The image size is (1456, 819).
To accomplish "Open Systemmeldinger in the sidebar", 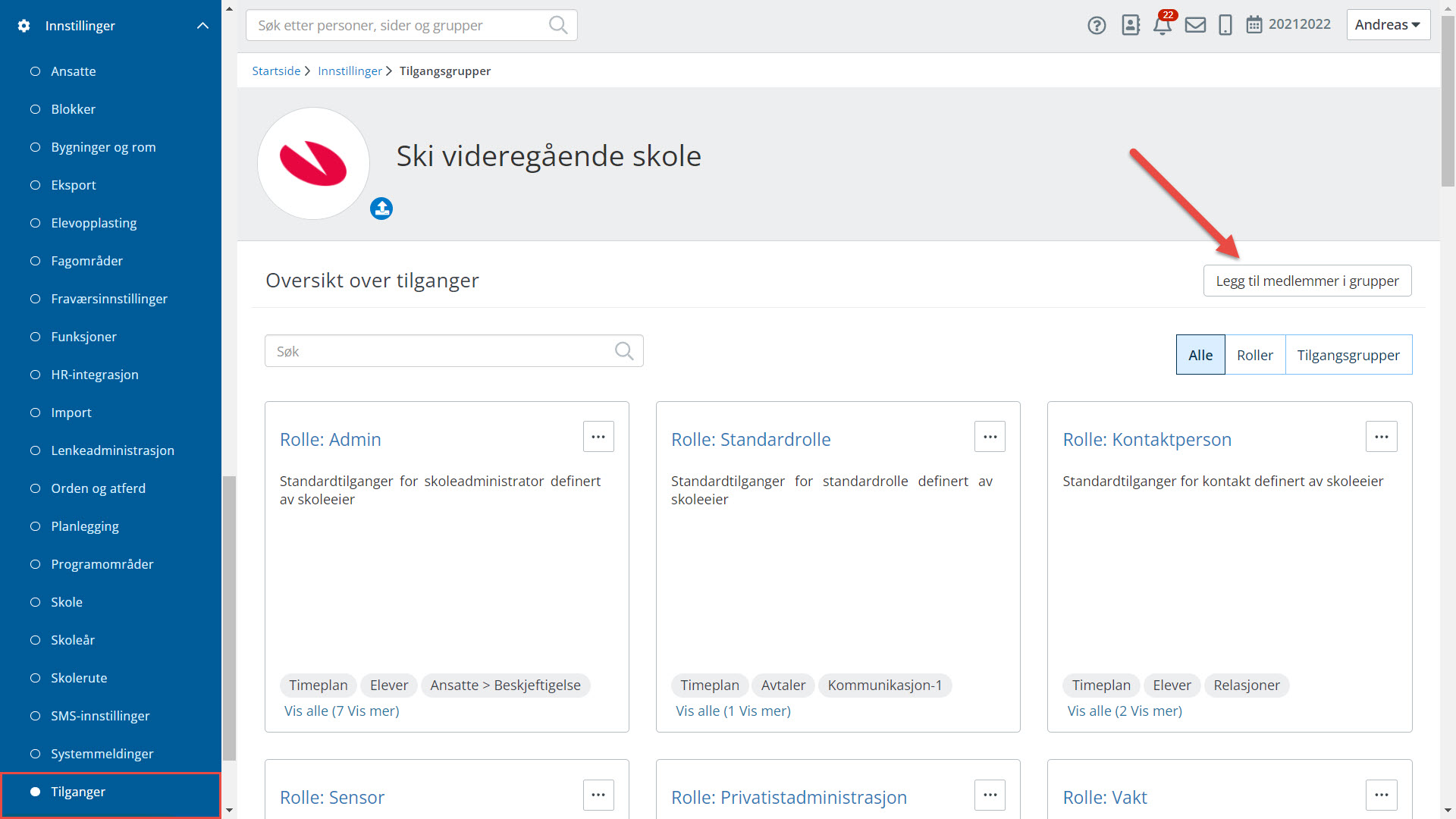I will pyautogui.click(x=102, y=754).
